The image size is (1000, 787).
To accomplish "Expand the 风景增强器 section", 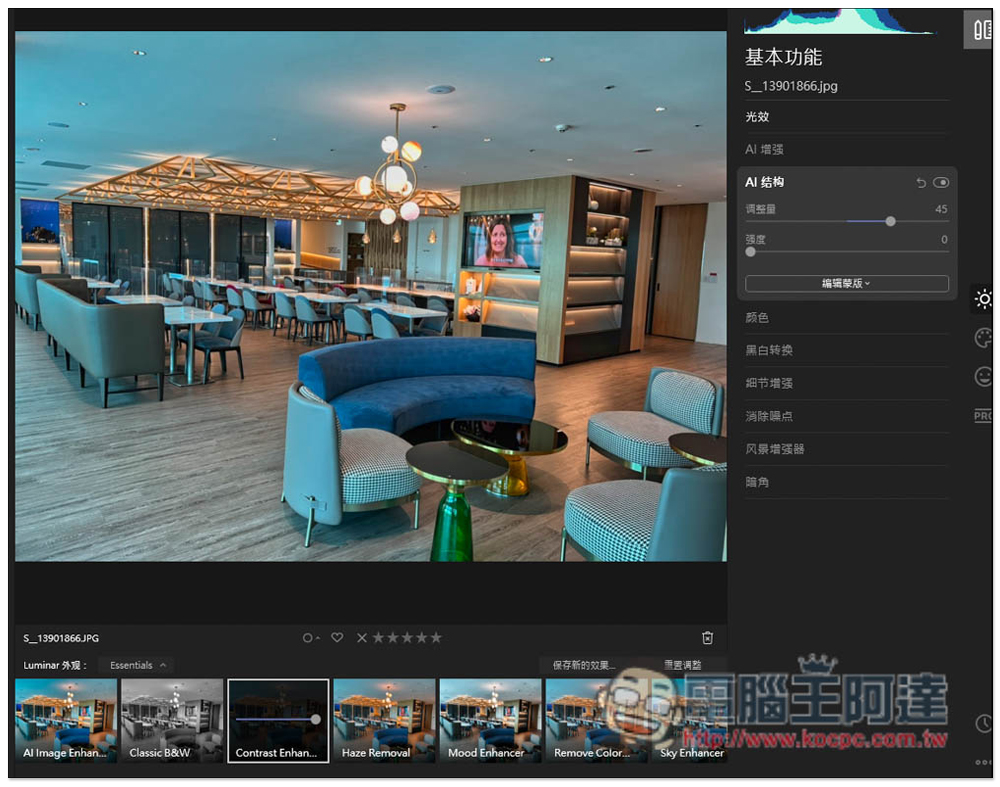I will [846, 449].
